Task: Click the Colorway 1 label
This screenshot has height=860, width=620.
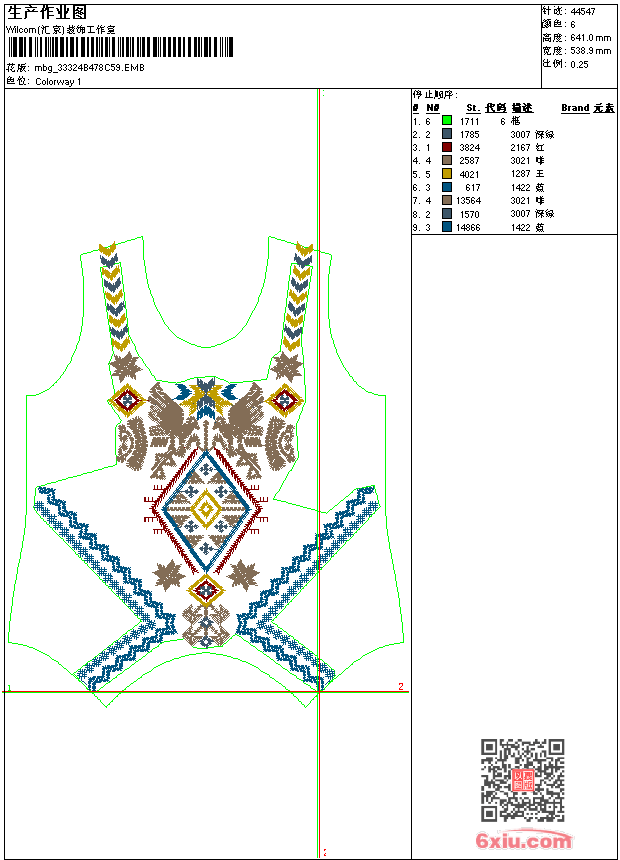Action: pyautogui.click(x=58, y=82)
